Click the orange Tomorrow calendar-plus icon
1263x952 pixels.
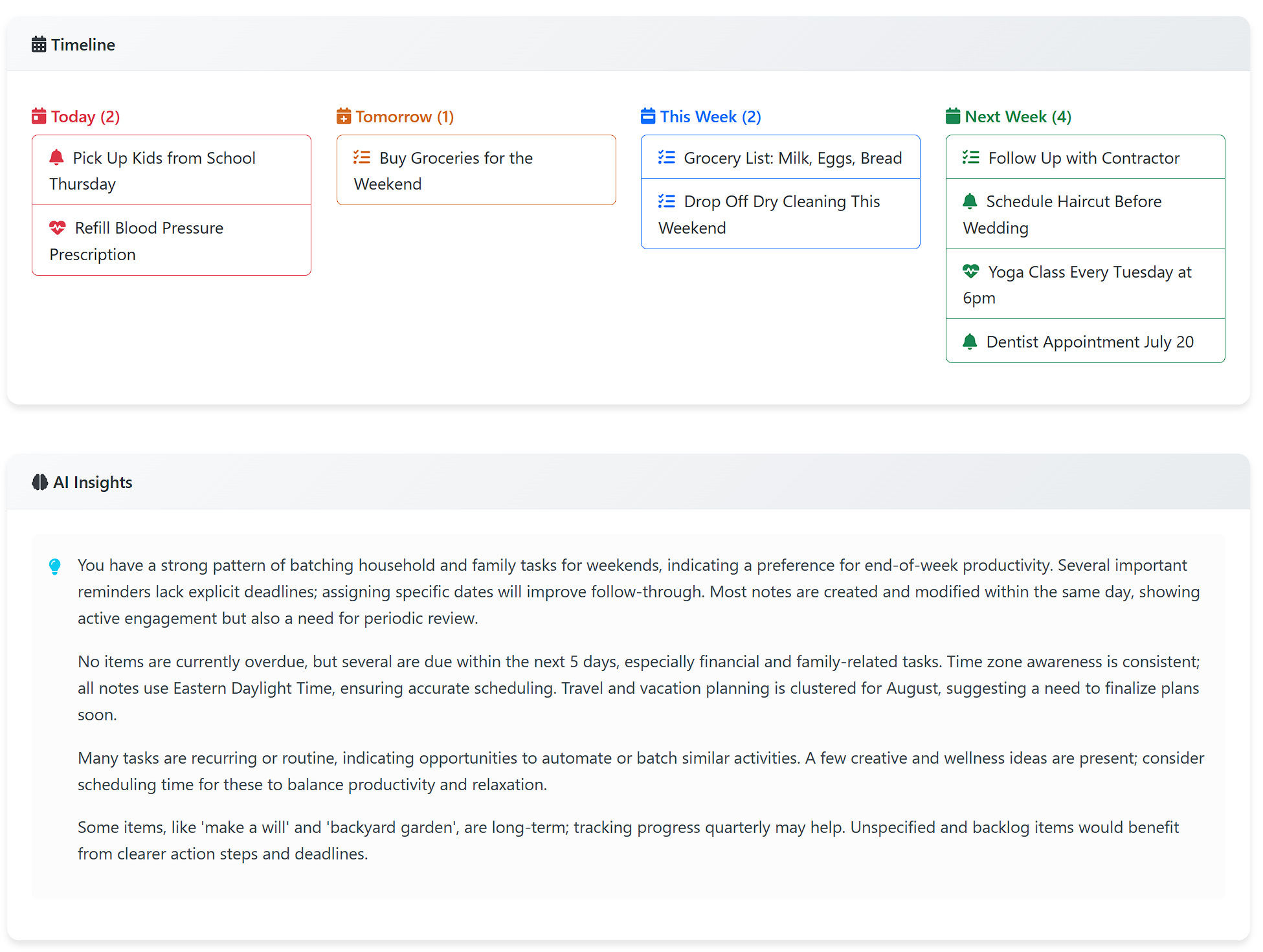click(x=343, y=116)
